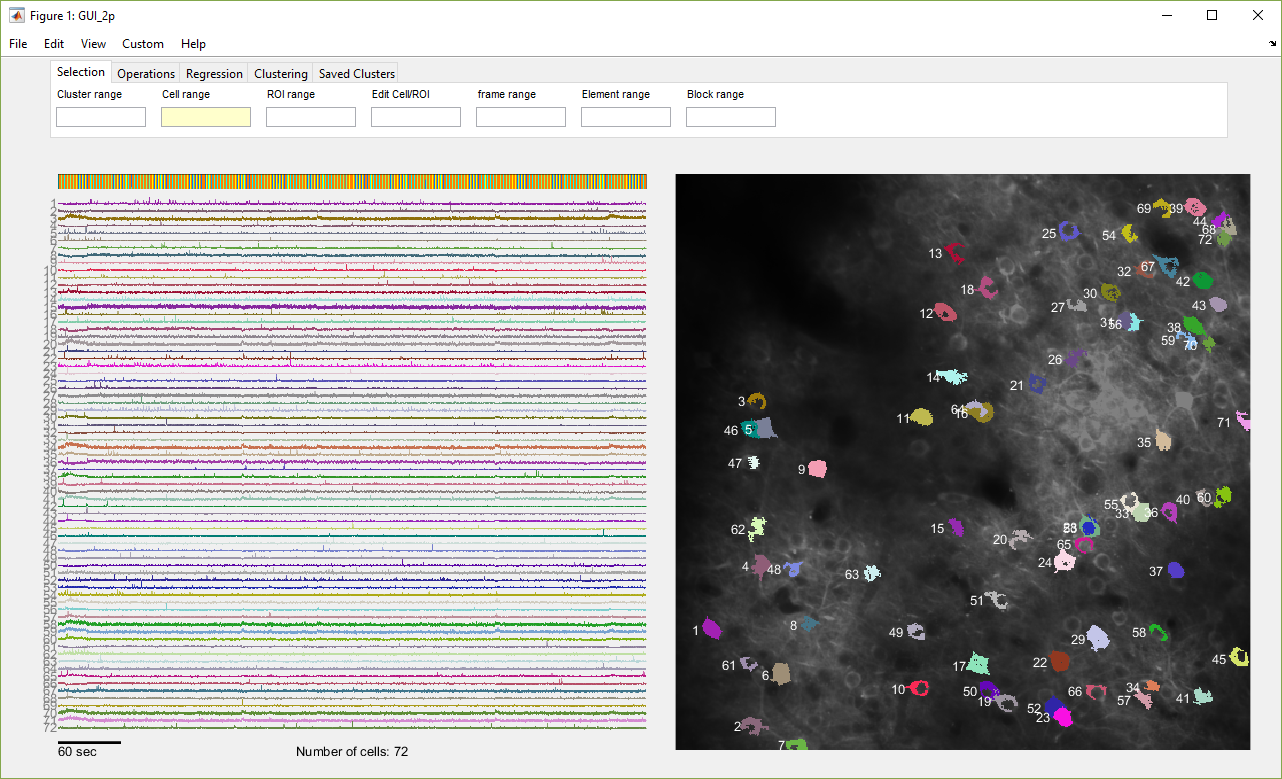Switch to the Regression tab
This screenshot has height=779, width=1282.
214,73
